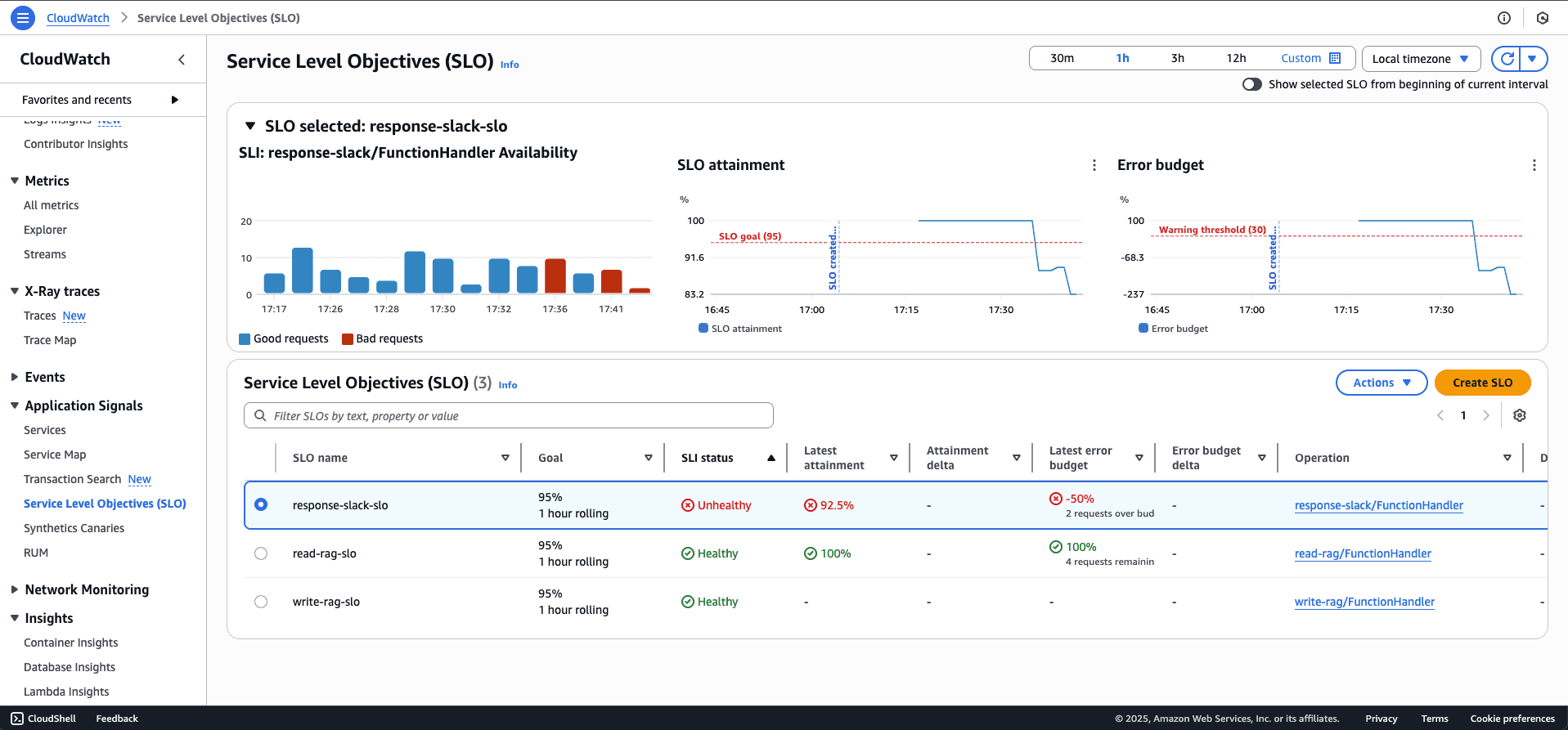Click the 100% error budget check icon

click(x=1055, y=547)
